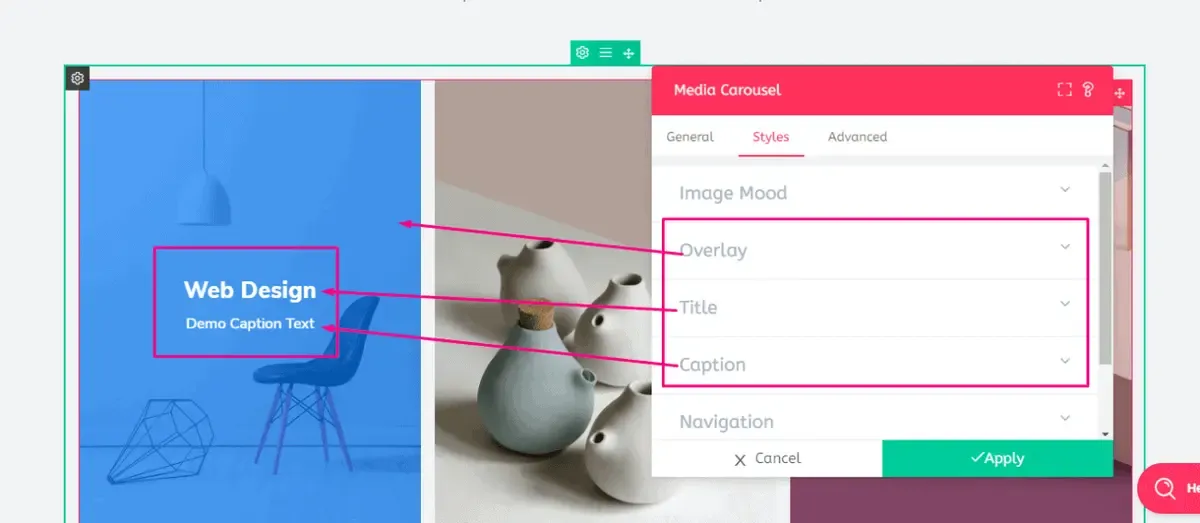
Task: Click the green Apply button
Action: tap(997, 458)
